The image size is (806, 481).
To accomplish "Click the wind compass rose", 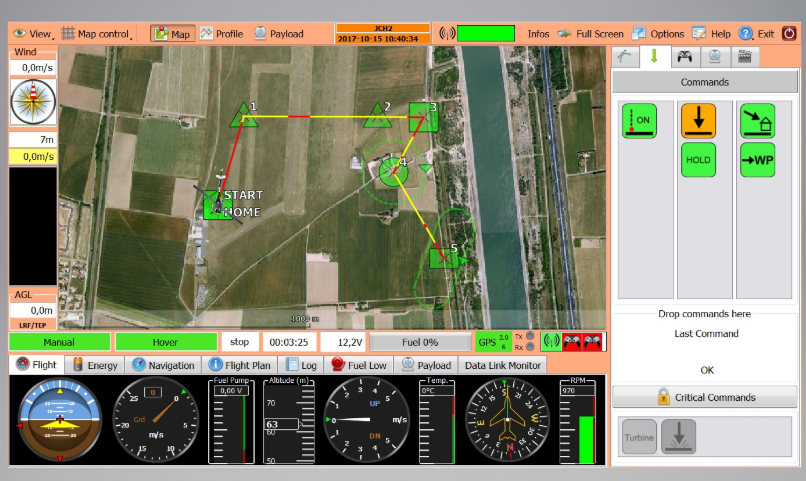I will [33, 102].
